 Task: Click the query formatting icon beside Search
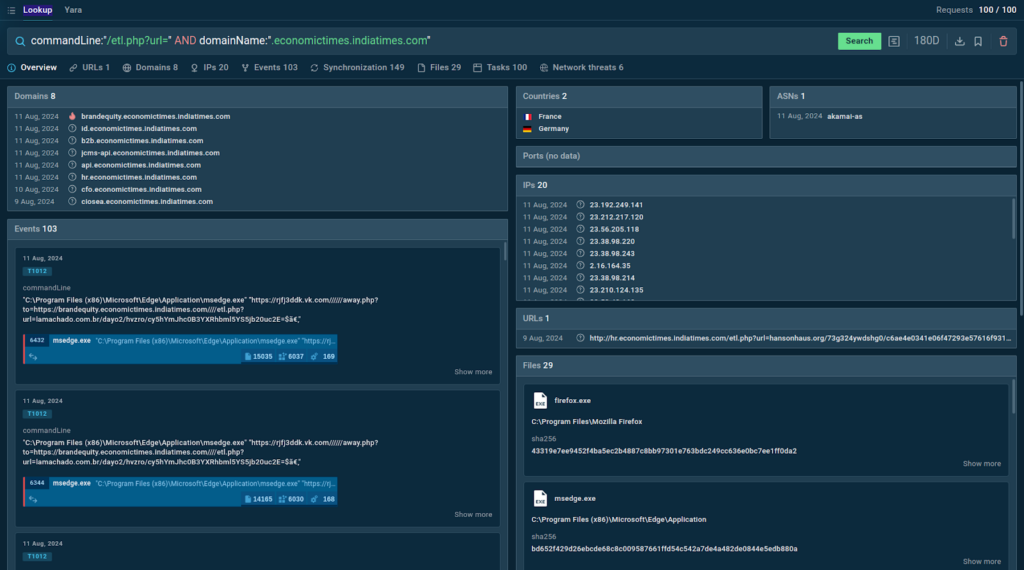[x=894, y=41]
